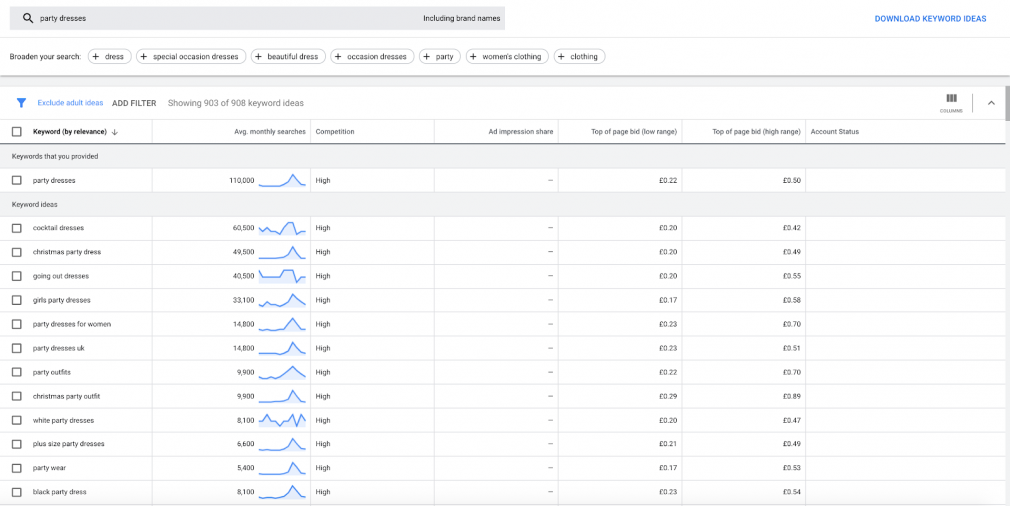Sort by Avg. monthly searches column

click(270, 132)
